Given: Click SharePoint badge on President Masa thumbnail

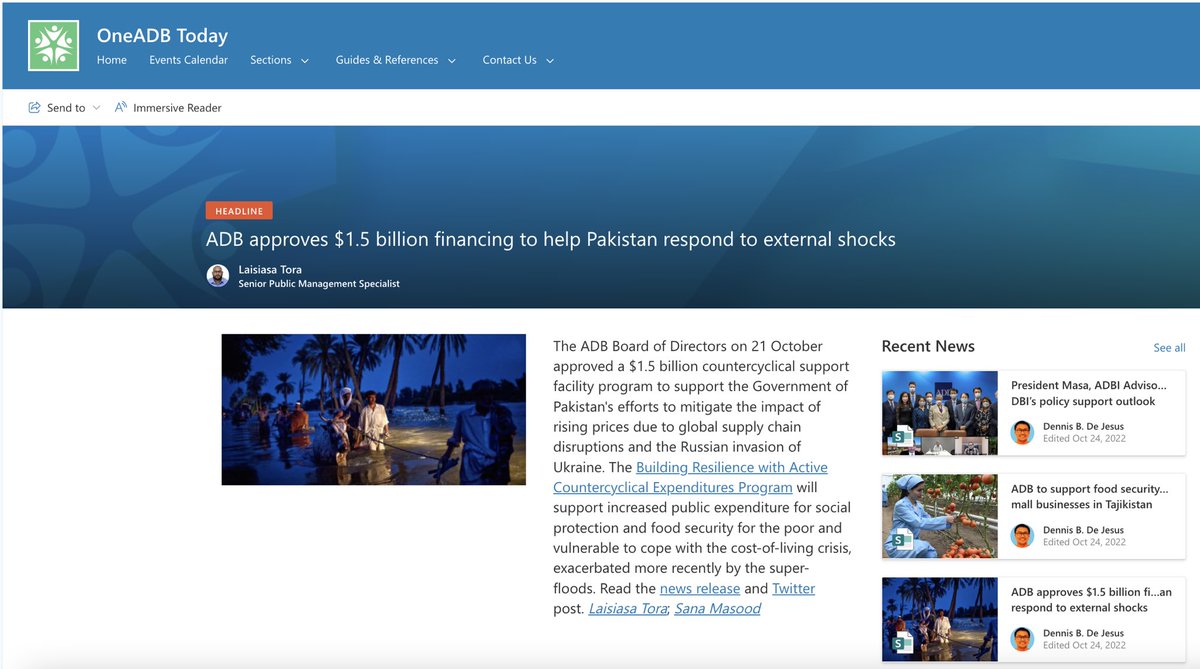Looking at the screenshot, I should pyautogui.click(x=903, y=438).
